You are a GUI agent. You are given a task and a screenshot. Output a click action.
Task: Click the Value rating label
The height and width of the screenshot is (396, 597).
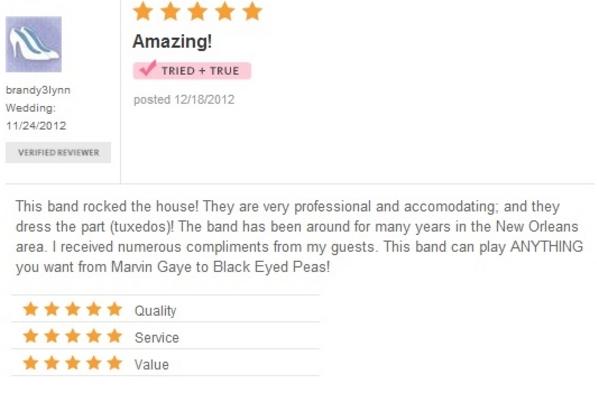(152, 365)
